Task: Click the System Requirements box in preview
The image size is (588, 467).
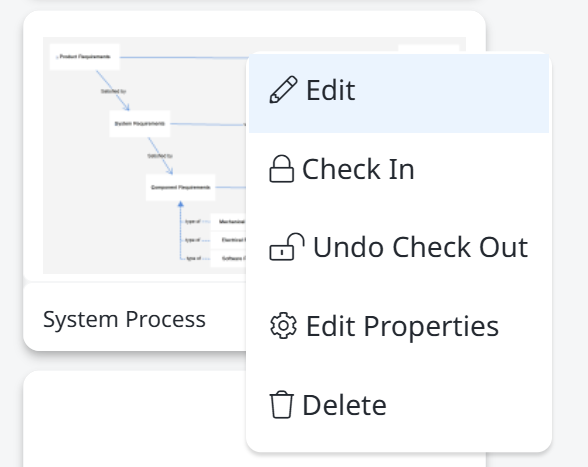Action: coord(140,123)
